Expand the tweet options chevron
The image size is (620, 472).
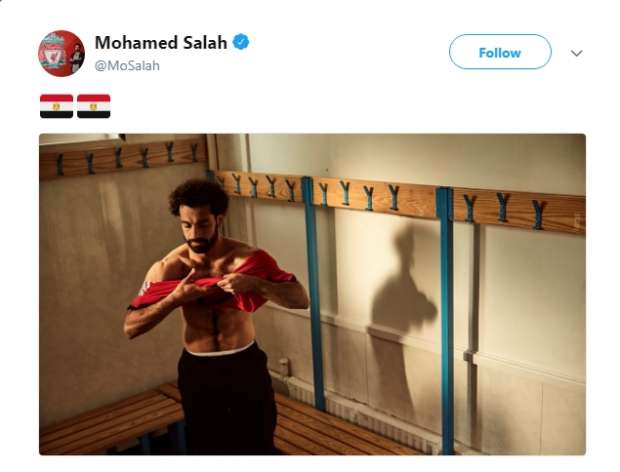[577, 53]
